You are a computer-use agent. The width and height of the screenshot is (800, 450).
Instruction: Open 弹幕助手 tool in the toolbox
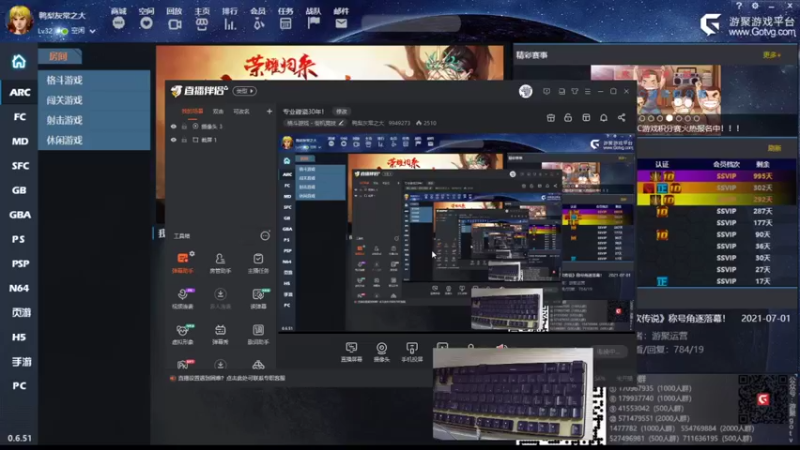tap(183, 263)
